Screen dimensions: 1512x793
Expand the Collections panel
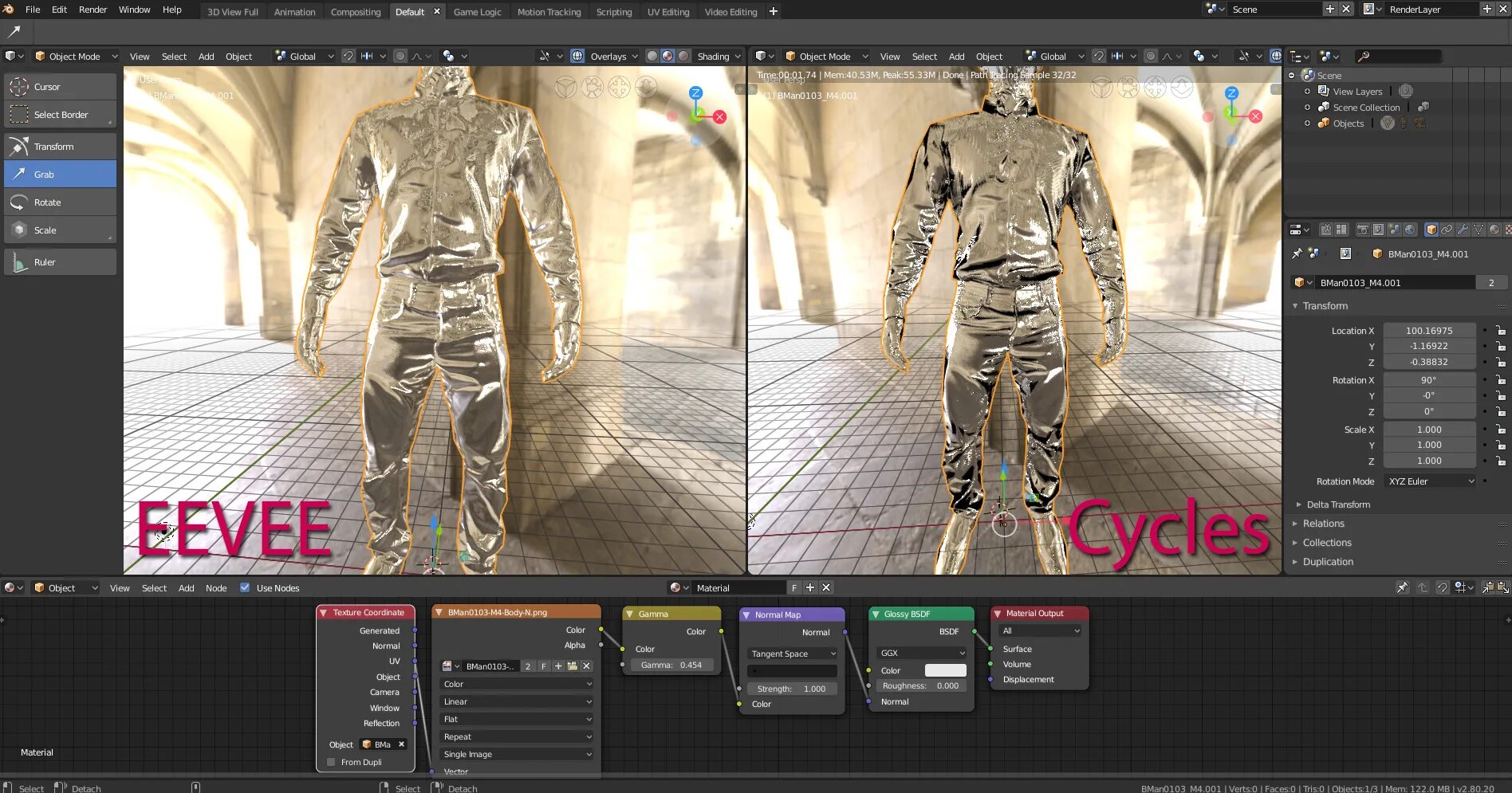coord(1327,543)
